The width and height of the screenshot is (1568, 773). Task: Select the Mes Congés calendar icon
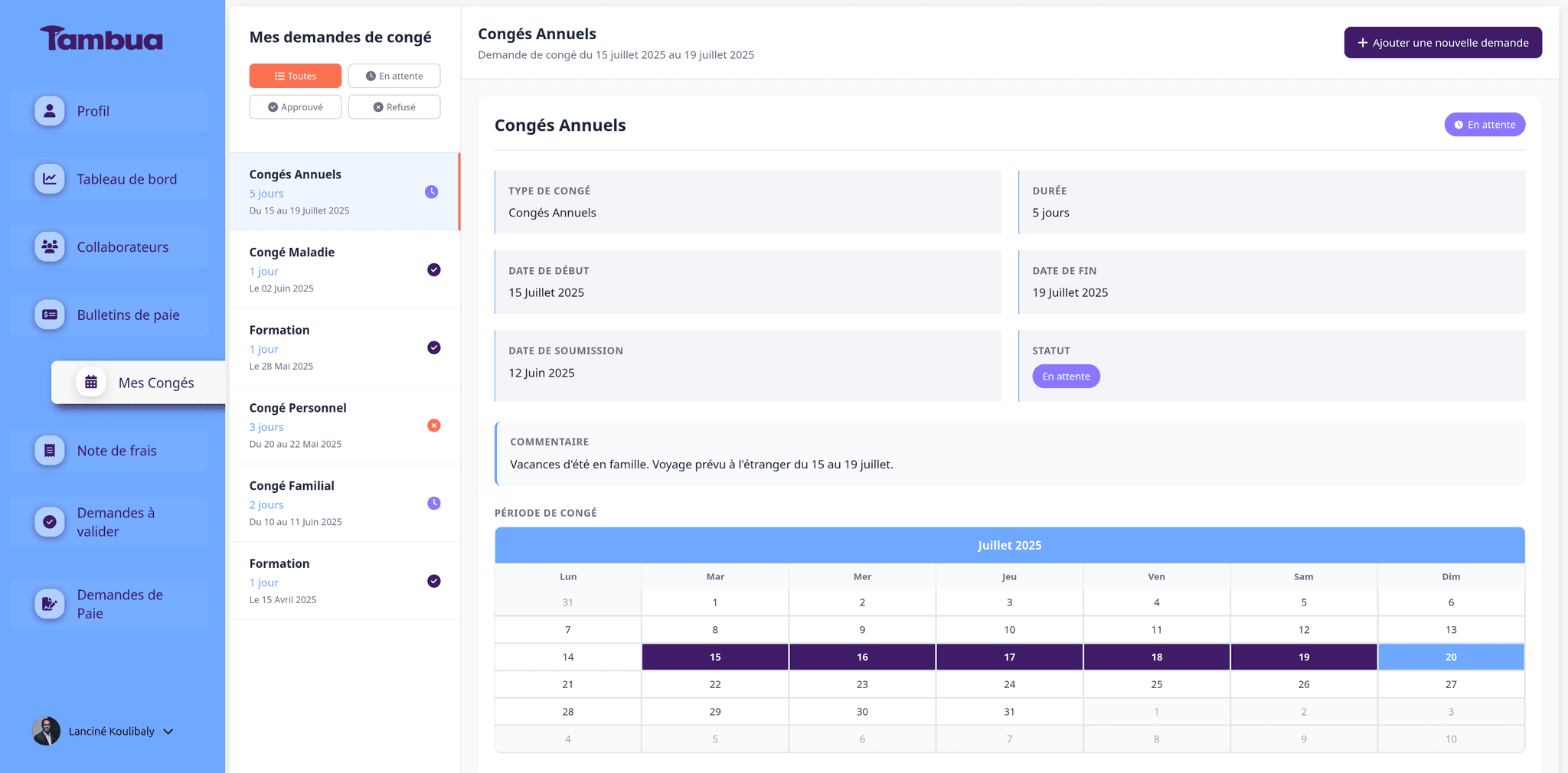pyautogui.click(x=91, y=381)
